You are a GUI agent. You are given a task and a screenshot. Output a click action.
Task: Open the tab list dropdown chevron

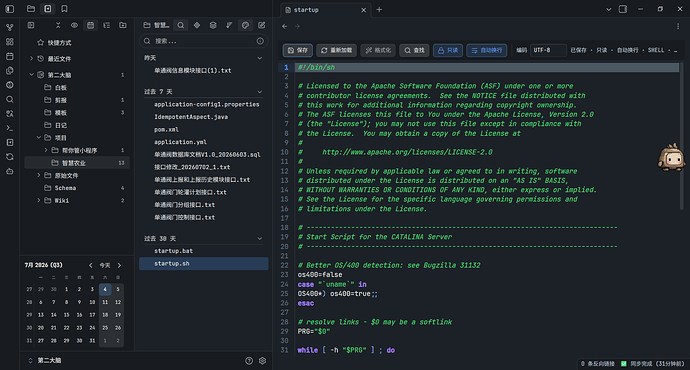tap(609, 9)
